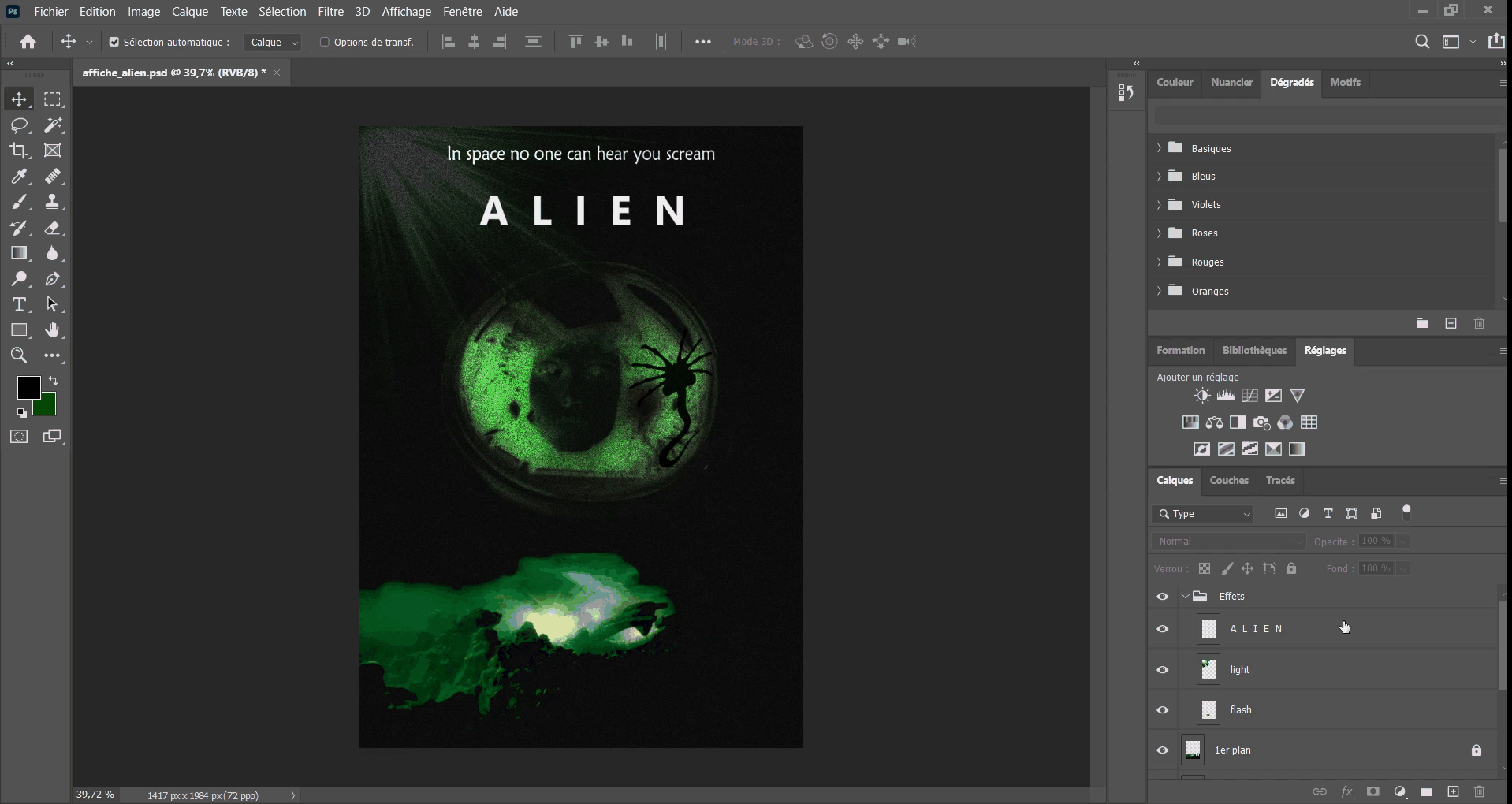This screenshot has height=804, width=1512.
Task: Open the Normal blend mode dropdown
Action: point(1227,542)
